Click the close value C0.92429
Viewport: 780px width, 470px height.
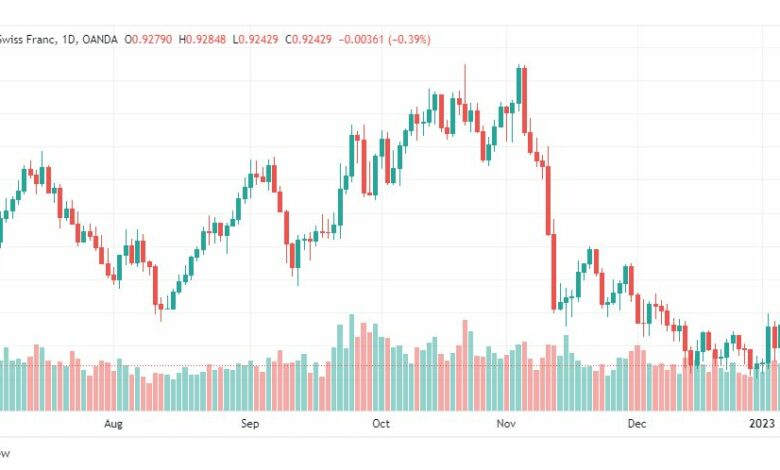(308, 39)
